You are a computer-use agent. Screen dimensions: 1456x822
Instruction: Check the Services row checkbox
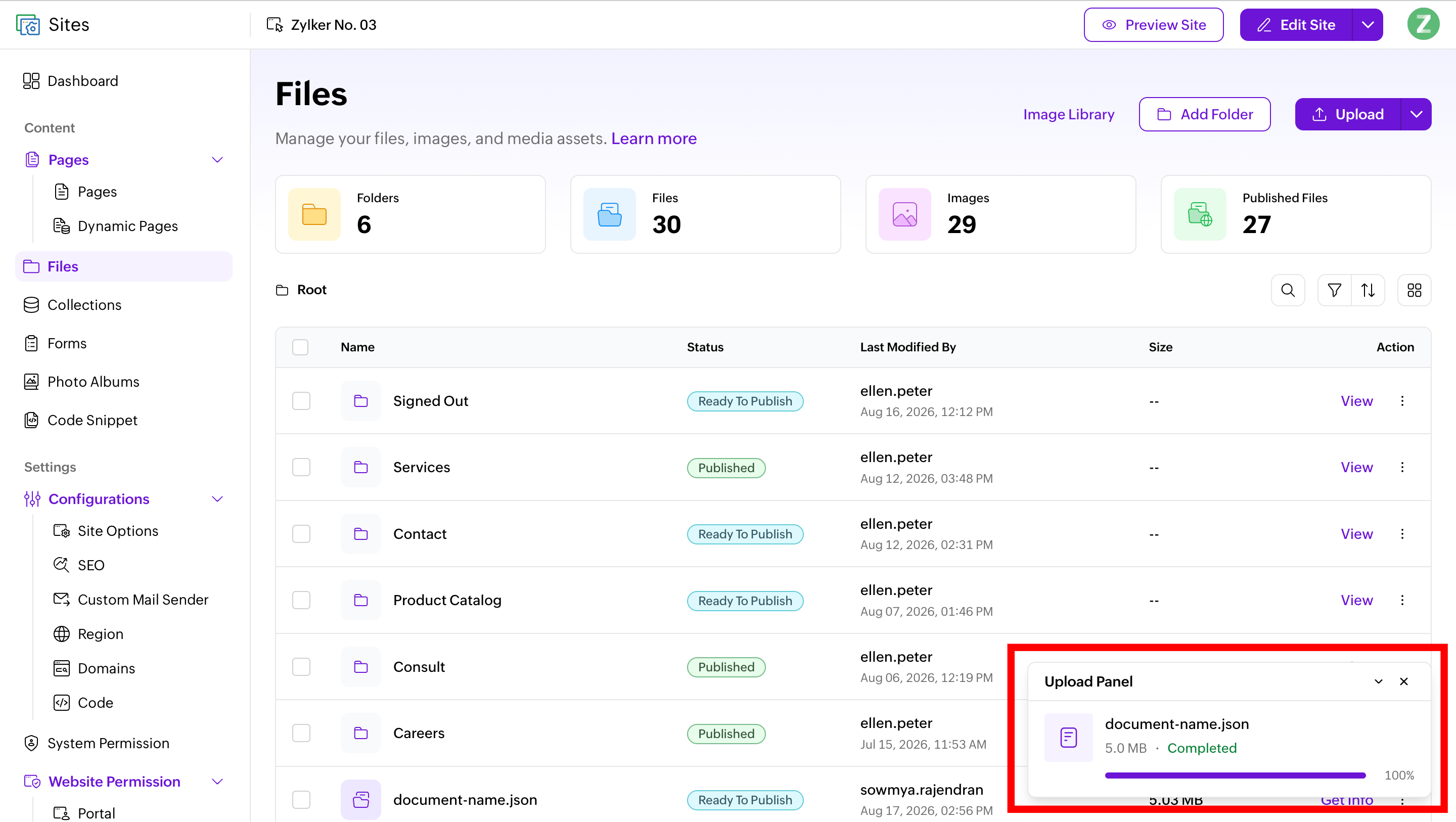(x=301, y=467)
